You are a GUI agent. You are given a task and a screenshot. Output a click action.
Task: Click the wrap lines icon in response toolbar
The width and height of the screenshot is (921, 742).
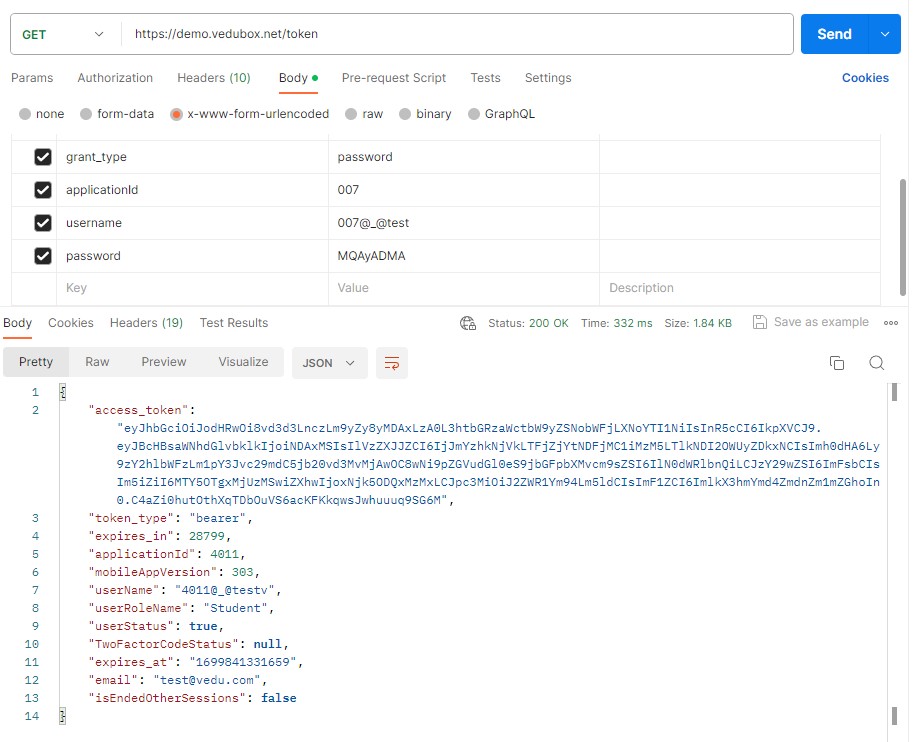point(392,363)
